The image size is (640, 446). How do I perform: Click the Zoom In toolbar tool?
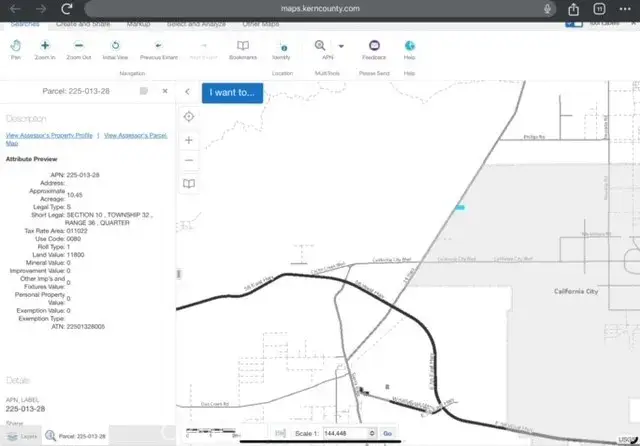pyautogui.click(x=45, y=49)
